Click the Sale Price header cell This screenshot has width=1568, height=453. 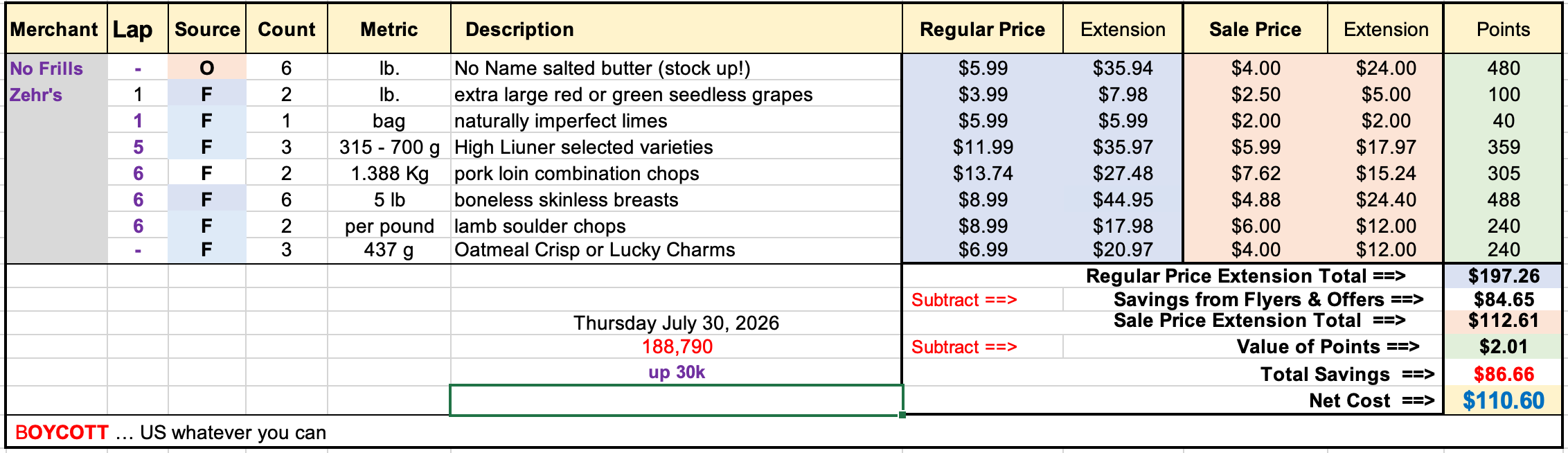tap(1255, 29)
